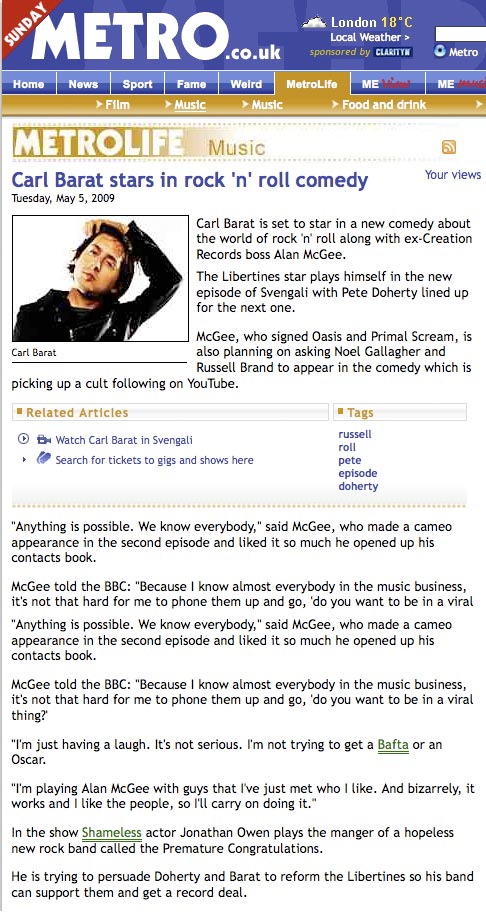Click the orange RSS feed icon
Screen dimensions: 486x915
(x=449, y=147)
